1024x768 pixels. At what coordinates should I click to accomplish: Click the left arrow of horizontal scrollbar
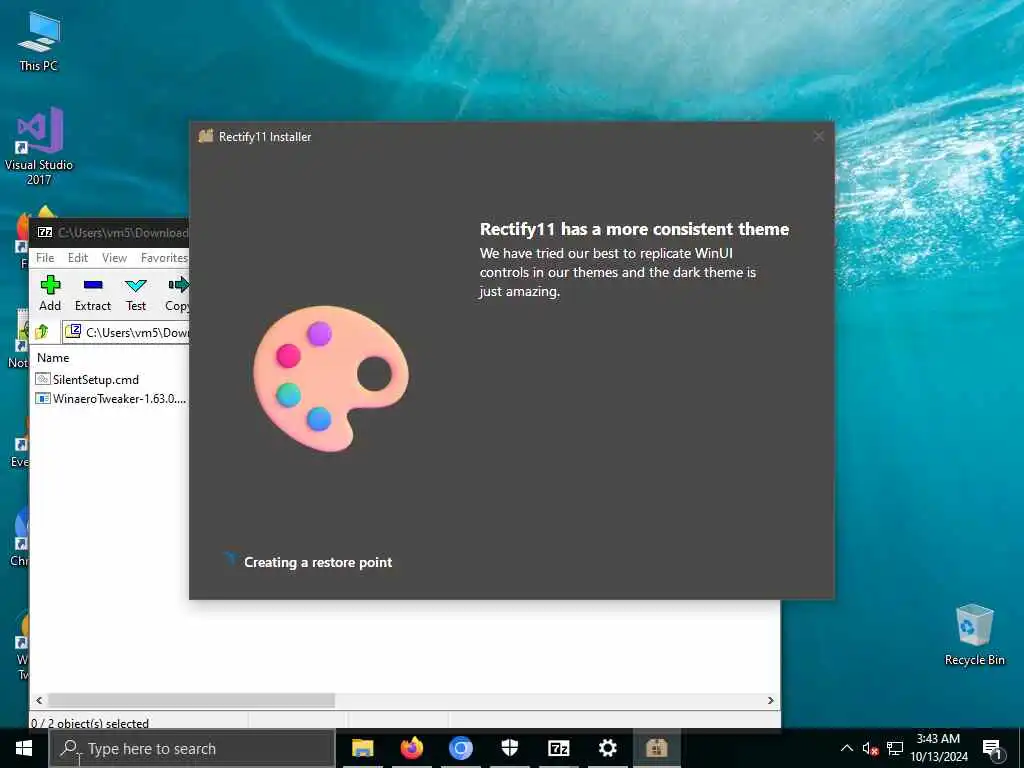tap(39, 700)
